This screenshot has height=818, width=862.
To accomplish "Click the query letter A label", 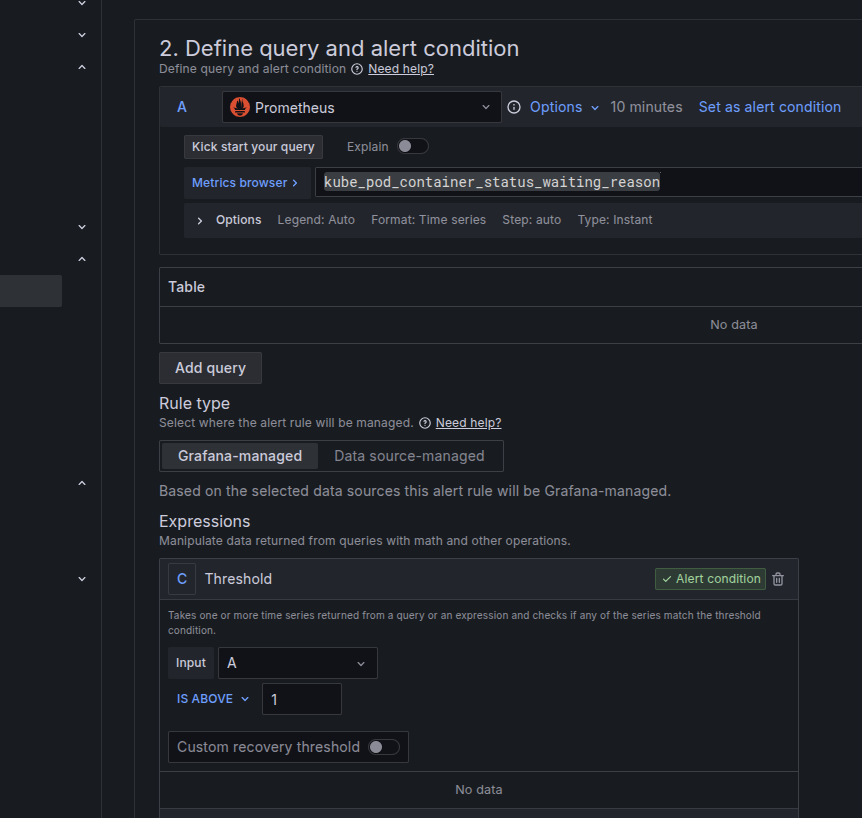I will click(x=182, y=107).
